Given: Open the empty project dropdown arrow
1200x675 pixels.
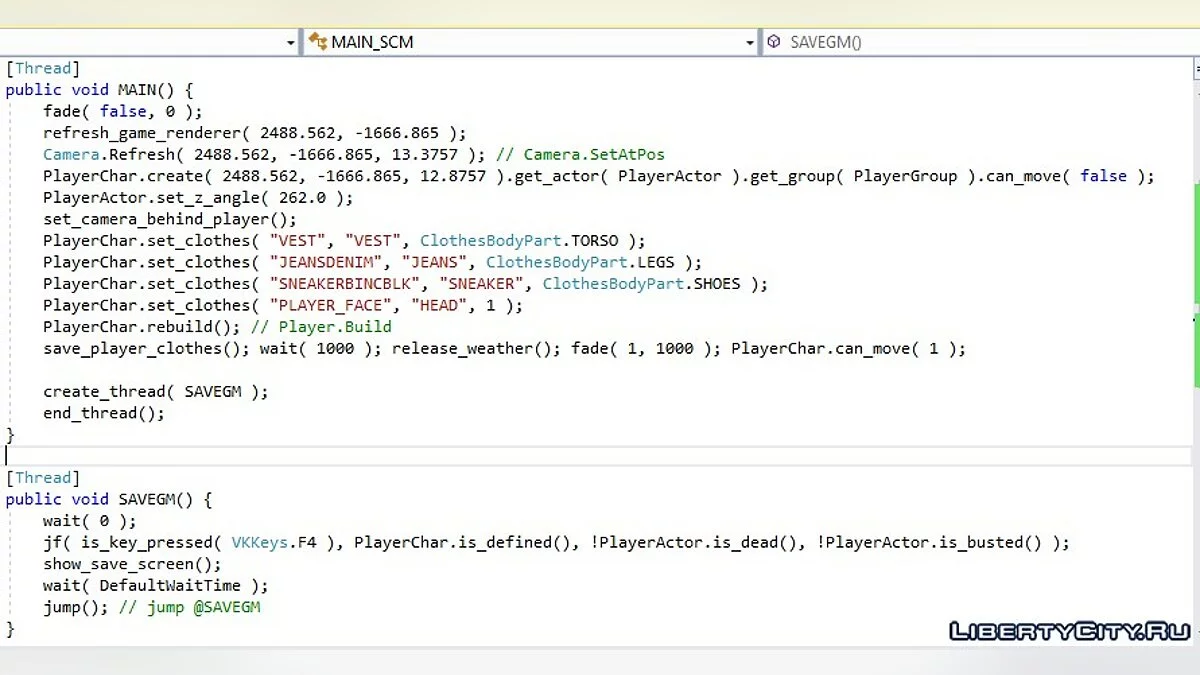Looking at the screenshot, I should pos(291,42).
